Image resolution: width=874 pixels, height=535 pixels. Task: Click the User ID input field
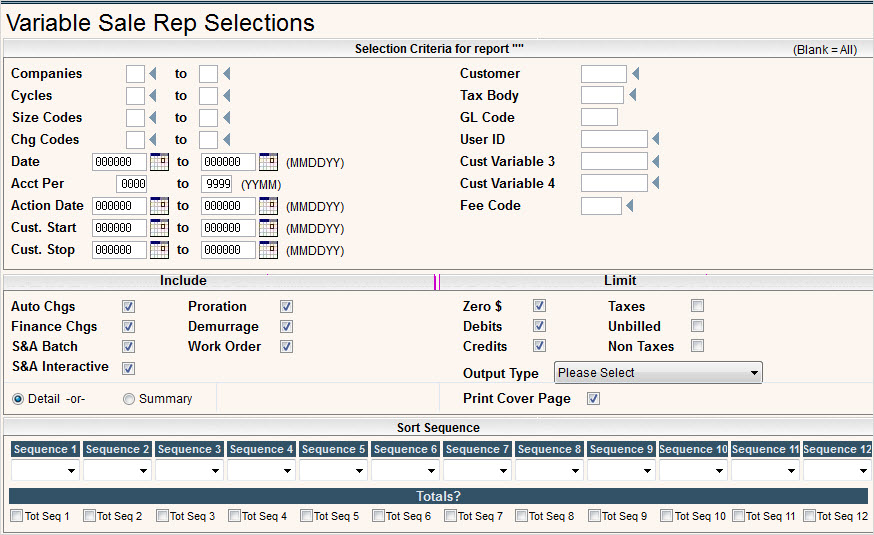pyautogui.click(x=614, y=139)
